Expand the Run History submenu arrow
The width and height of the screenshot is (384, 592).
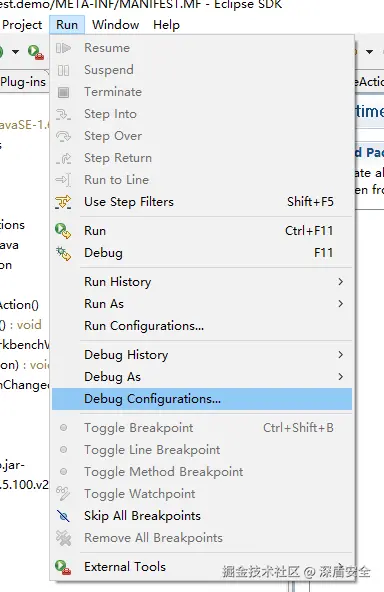pos(341,282)
